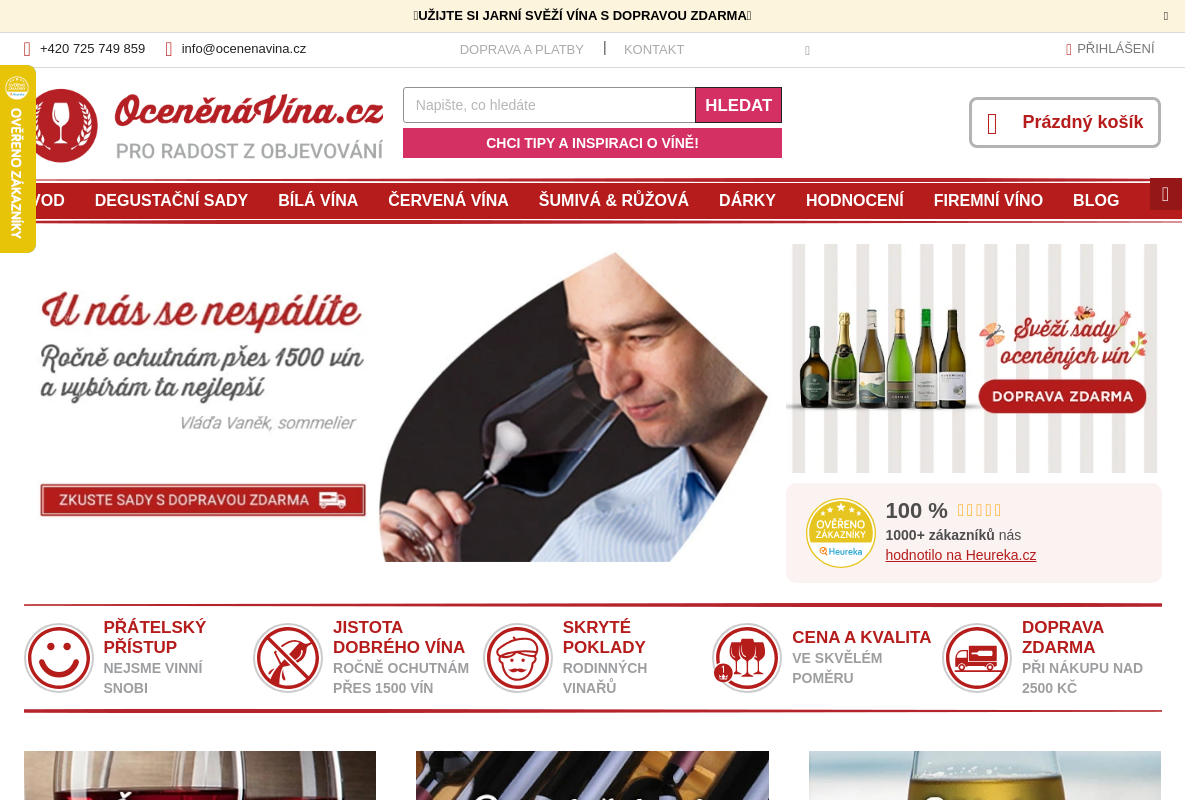Click the Jistota dobrého vína bottle icon
This screenshot has width=1200, height=800.
click(288, 658)
